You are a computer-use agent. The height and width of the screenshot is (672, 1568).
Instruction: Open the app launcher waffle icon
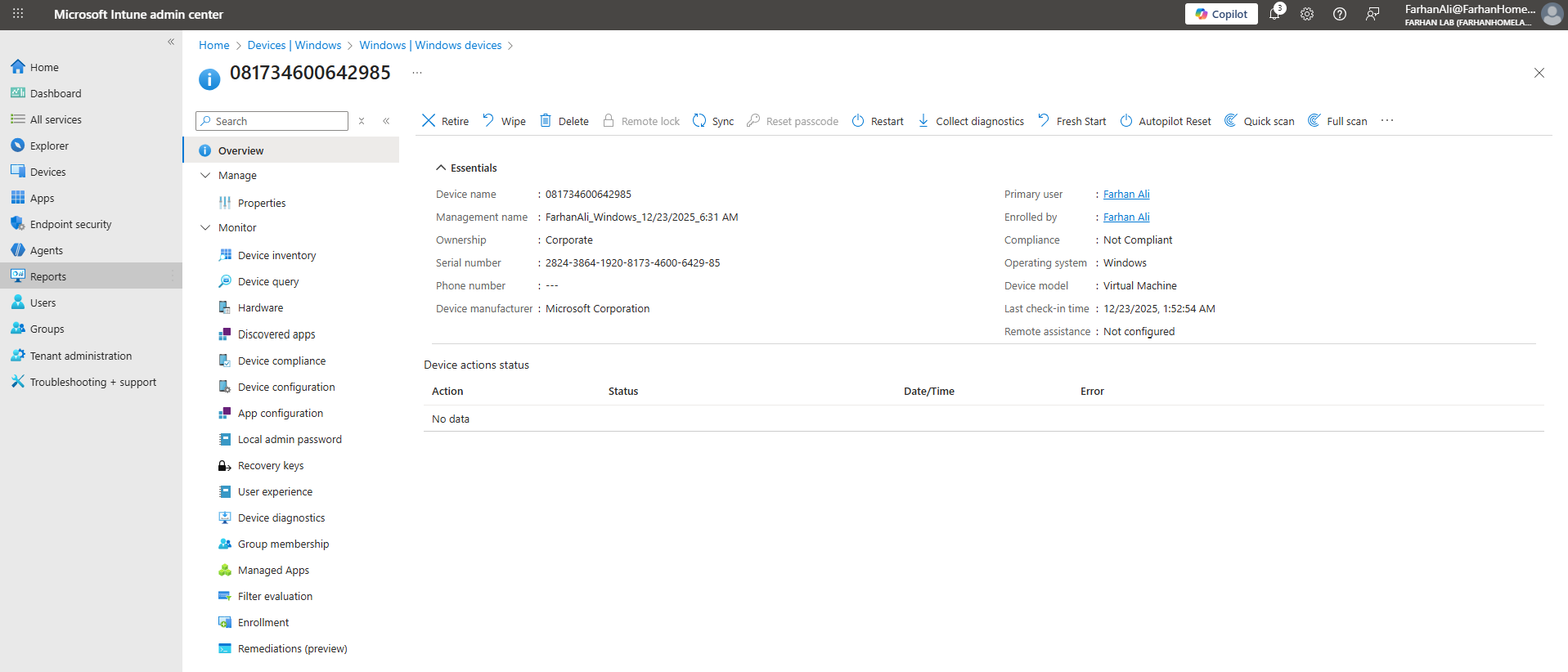18,14
